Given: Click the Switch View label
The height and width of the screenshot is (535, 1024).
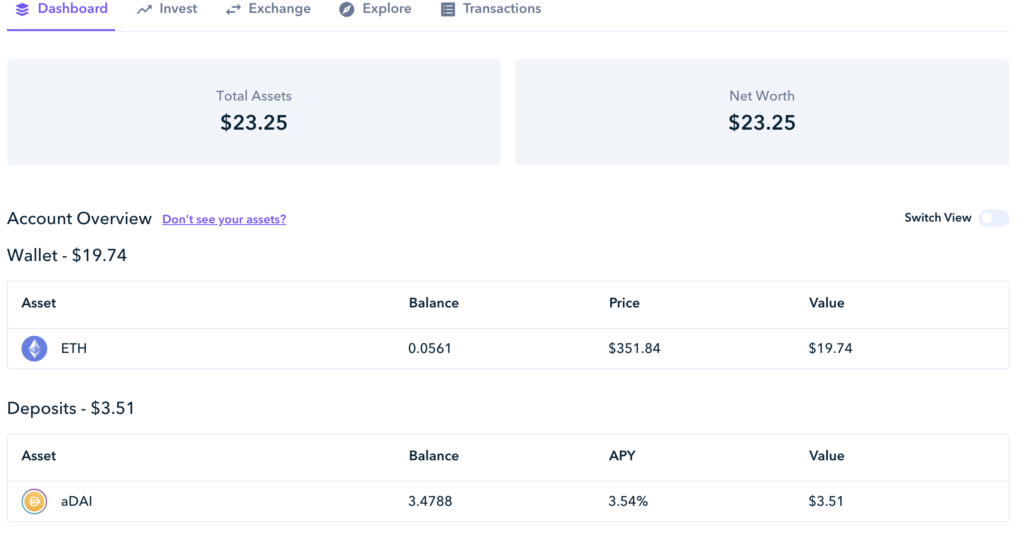Looking at the screenshot, I should point(938,218).
